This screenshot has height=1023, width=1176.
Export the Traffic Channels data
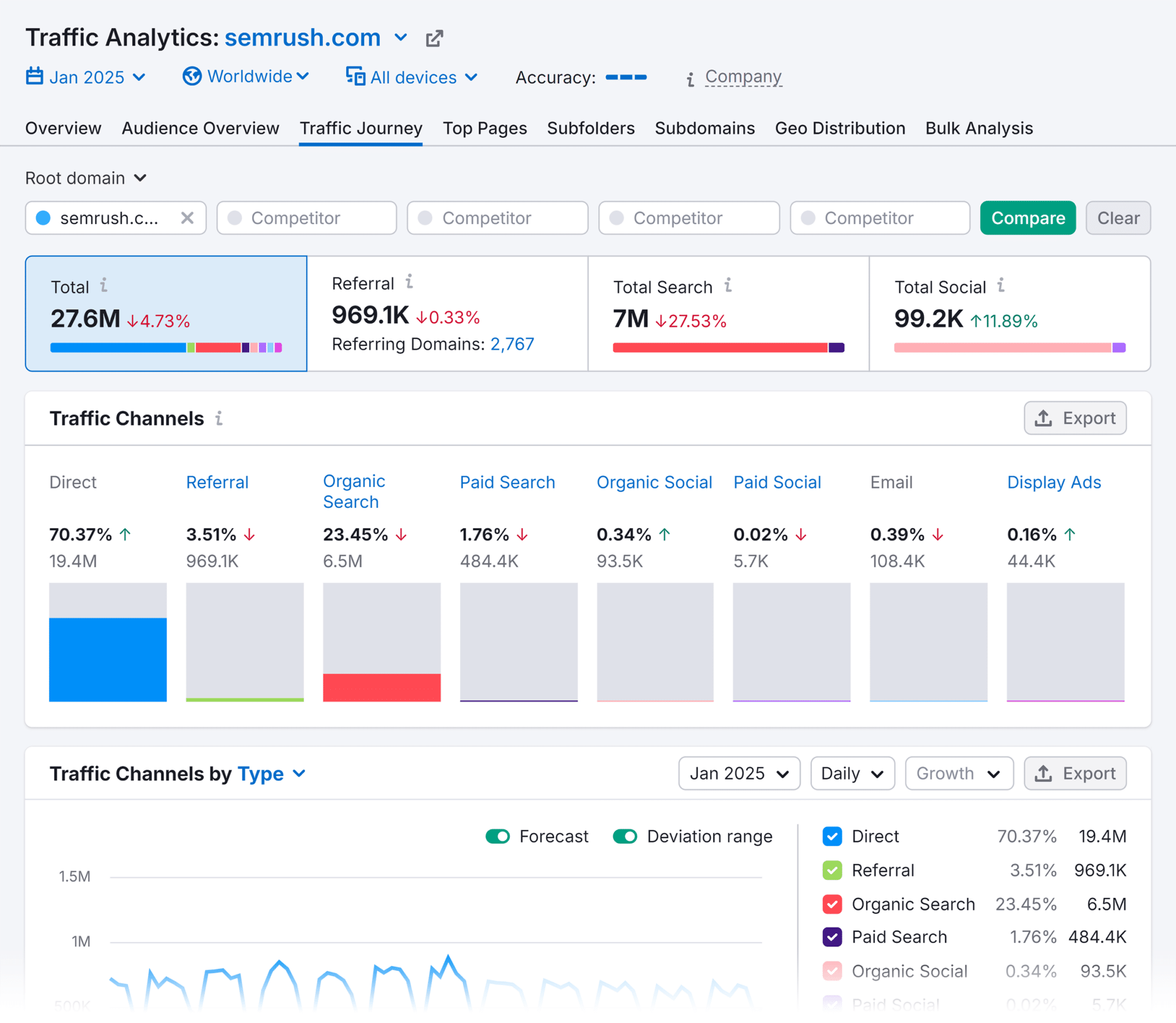click(1075, 418)
